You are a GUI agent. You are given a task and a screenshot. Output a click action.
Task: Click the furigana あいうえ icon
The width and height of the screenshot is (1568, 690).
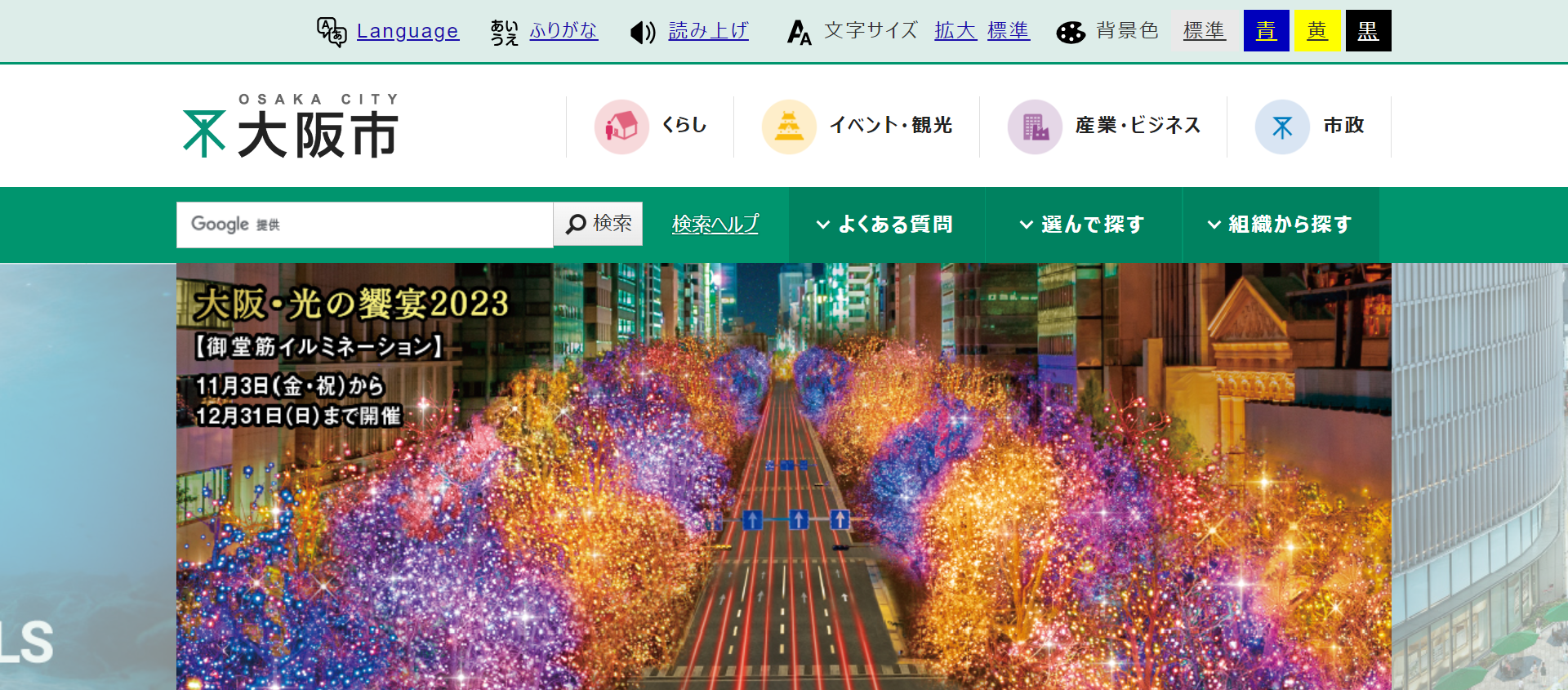click(505, 33)
